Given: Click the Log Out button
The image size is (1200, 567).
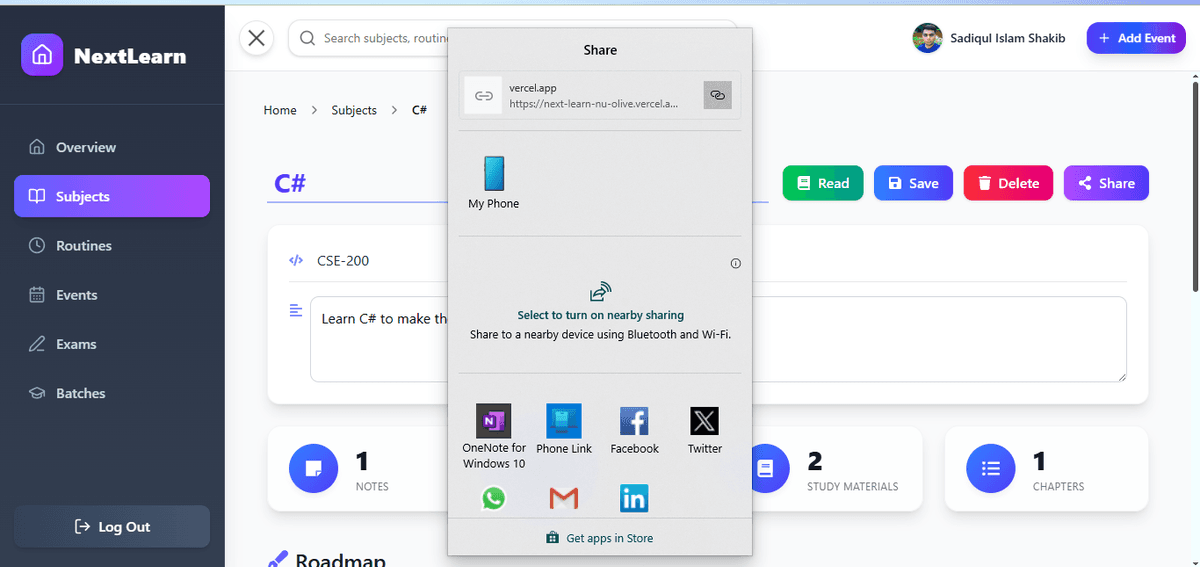Looking at the screenshot, I should click(x=112, y=526).
